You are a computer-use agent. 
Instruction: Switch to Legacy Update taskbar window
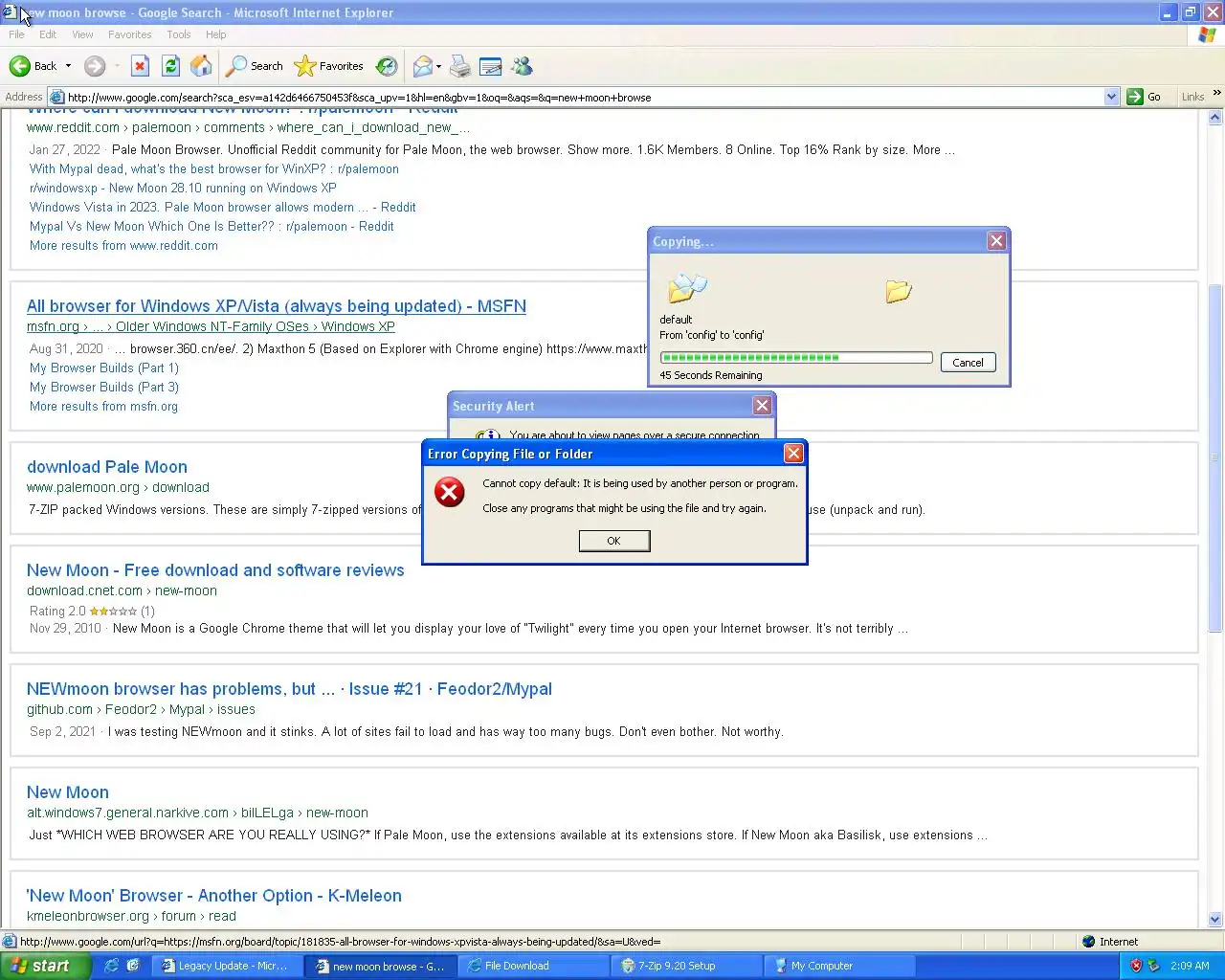pyautogui.click(x=228, y=966)
